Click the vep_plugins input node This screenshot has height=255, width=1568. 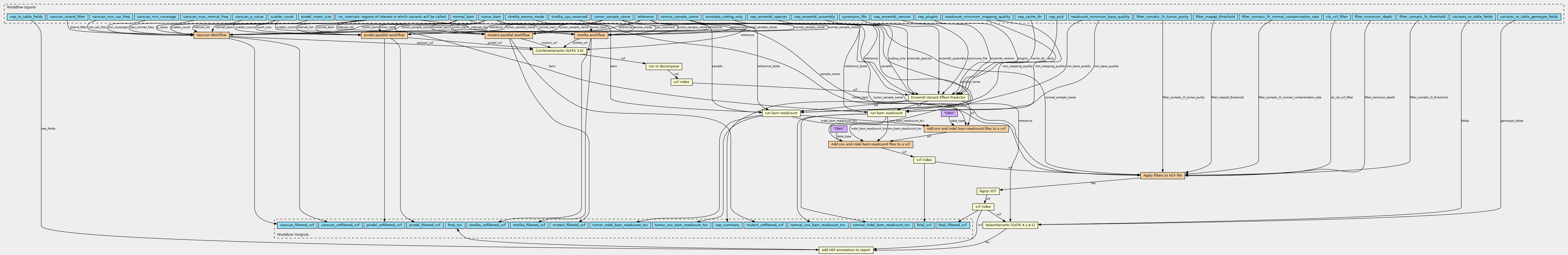(x=928, y=17)
